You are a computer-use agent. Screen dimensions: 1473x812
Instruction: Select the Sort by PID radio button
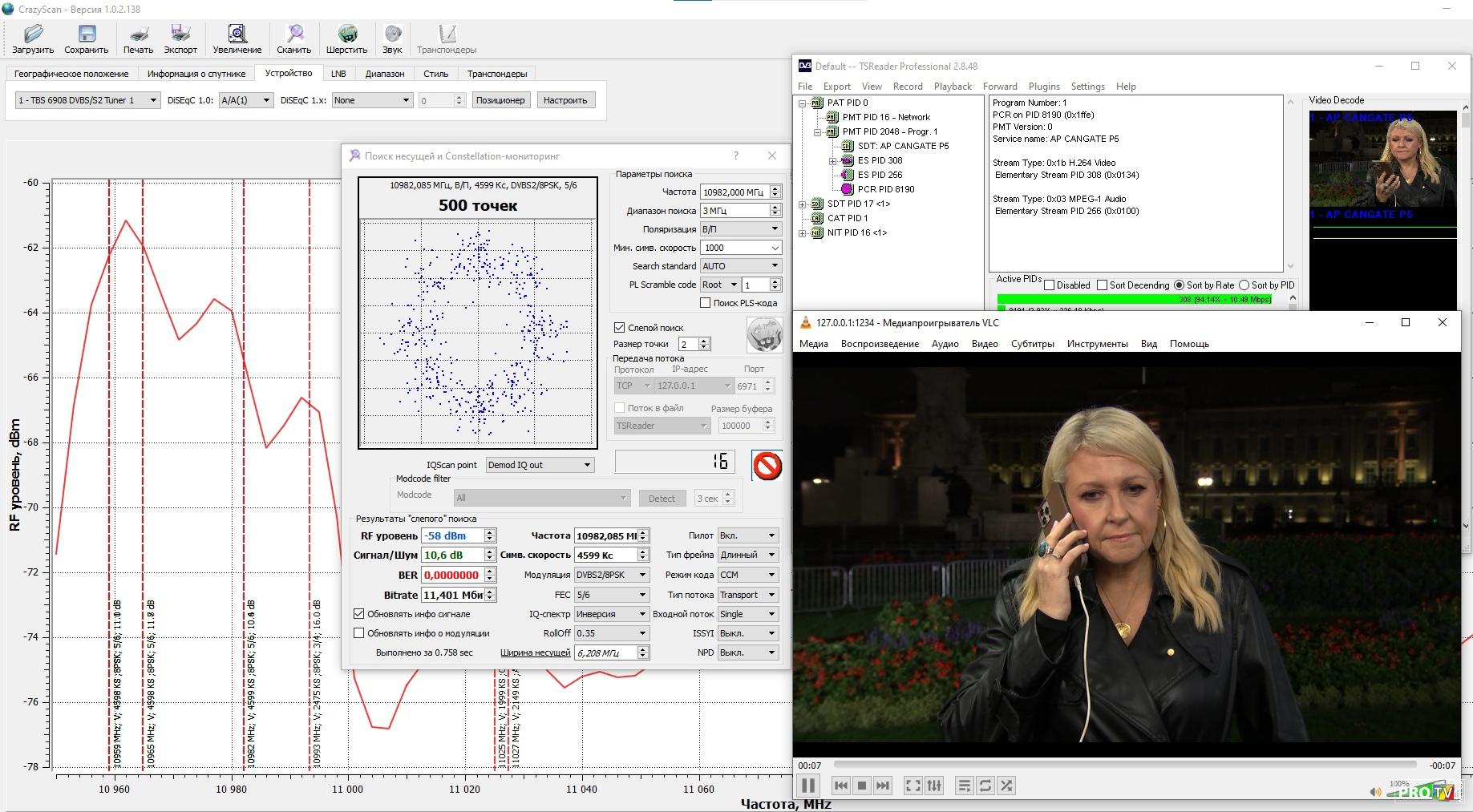pos(1244,285)
